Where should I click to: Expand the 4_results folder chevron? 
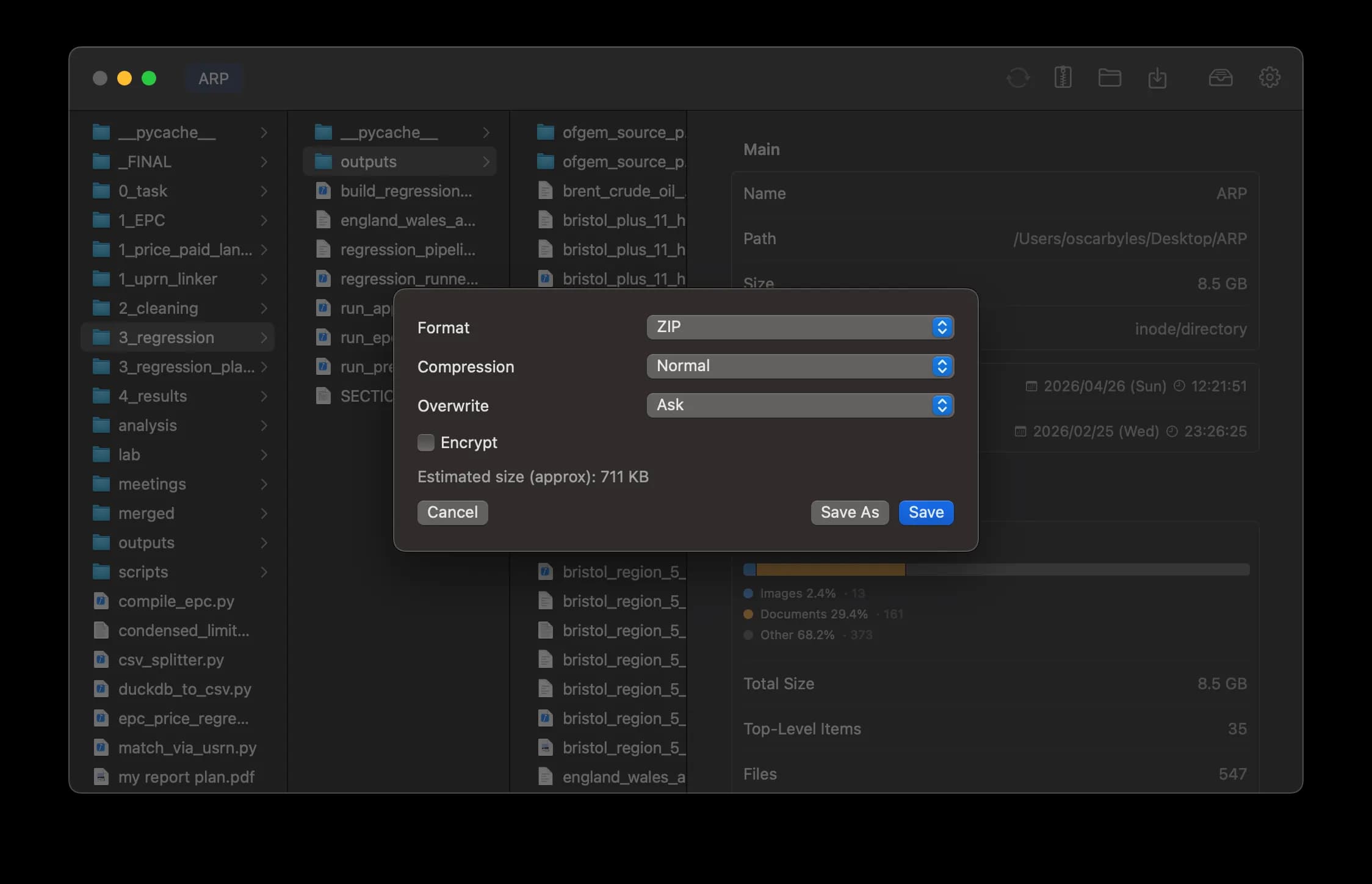pos(264,396)
